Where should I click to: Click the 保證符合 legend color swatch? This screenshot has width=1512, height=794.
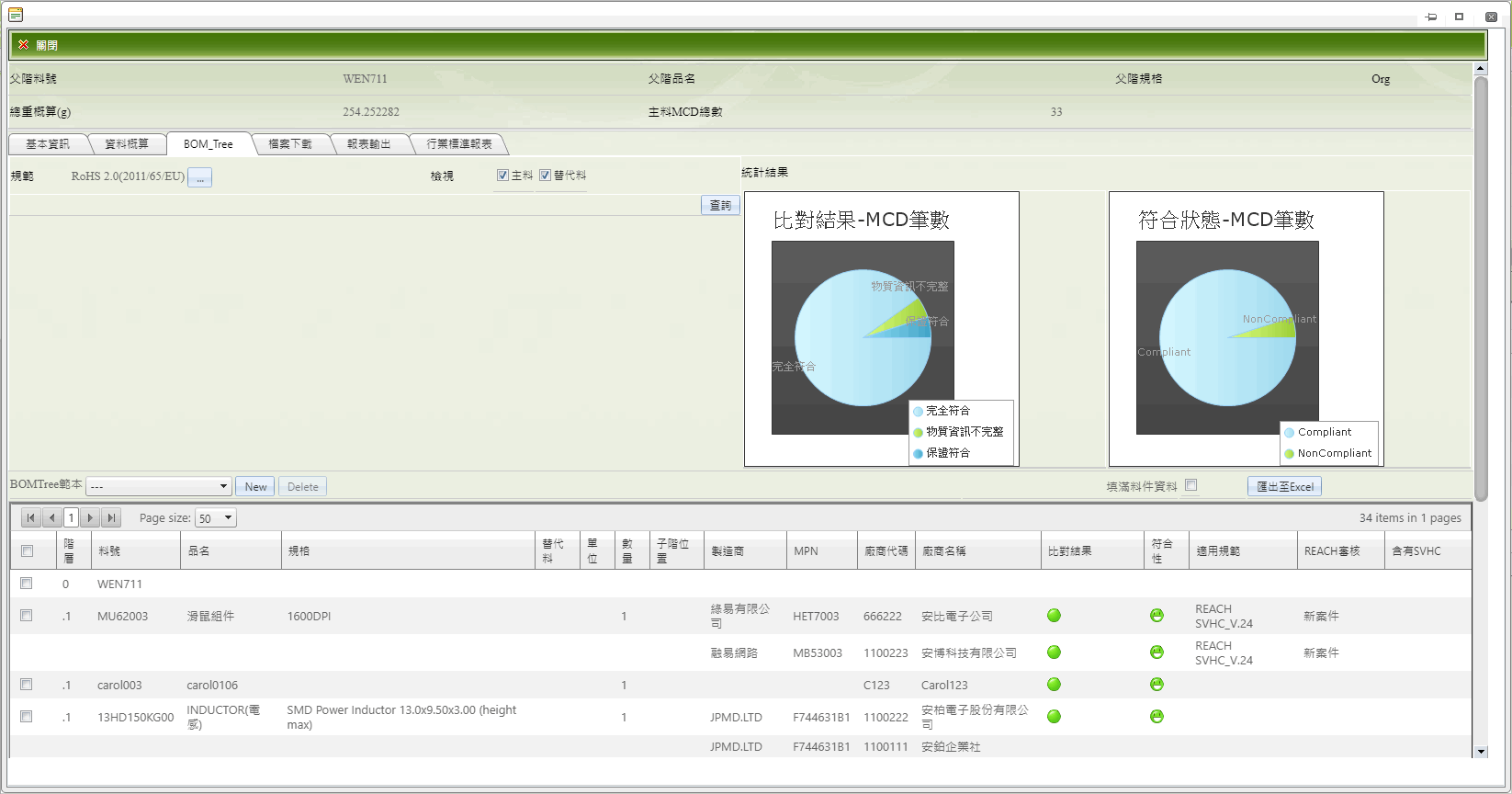click(918, 453)
